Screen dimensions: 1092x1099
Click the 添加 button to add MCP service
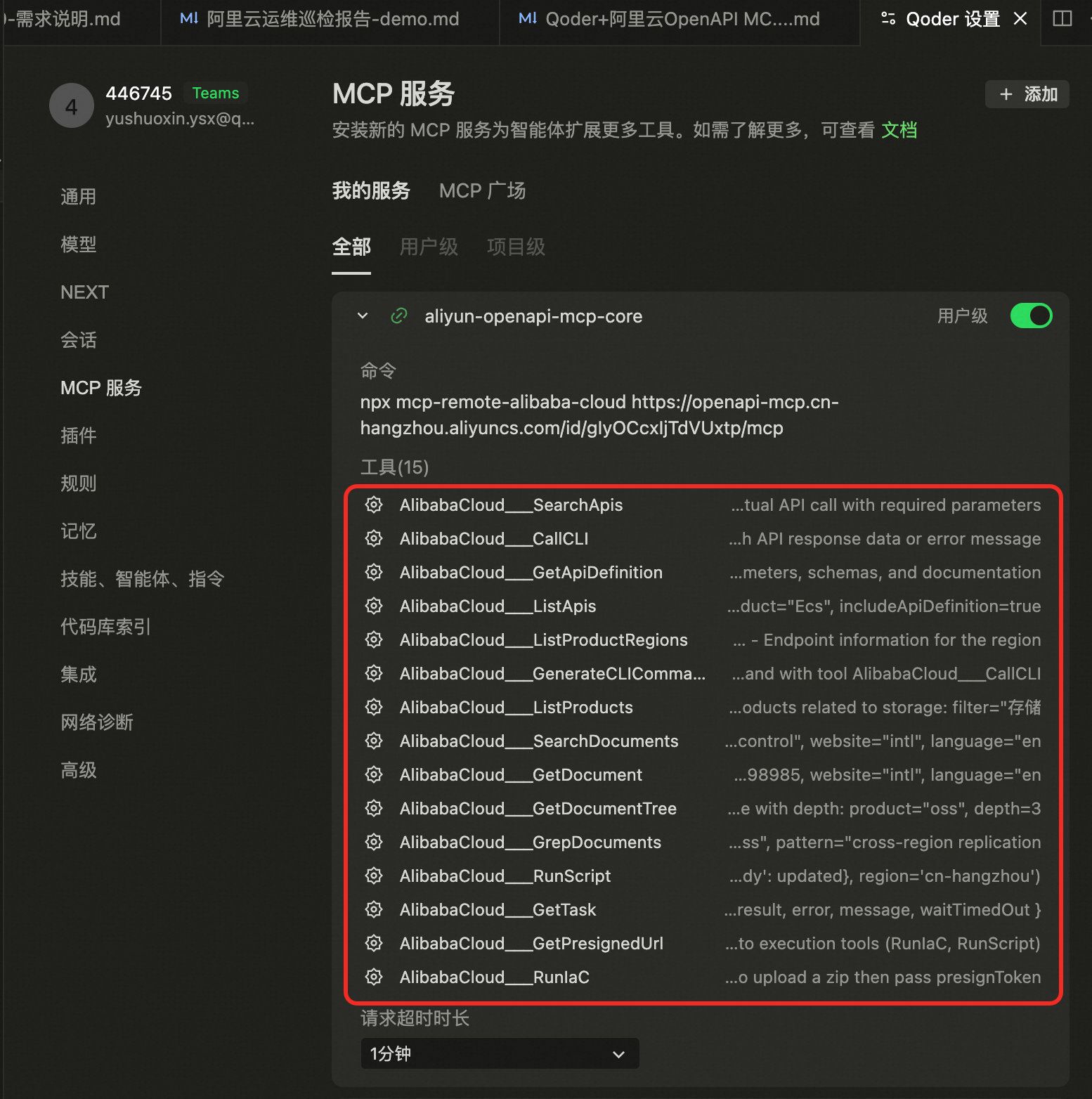(x=1027, y=94)
